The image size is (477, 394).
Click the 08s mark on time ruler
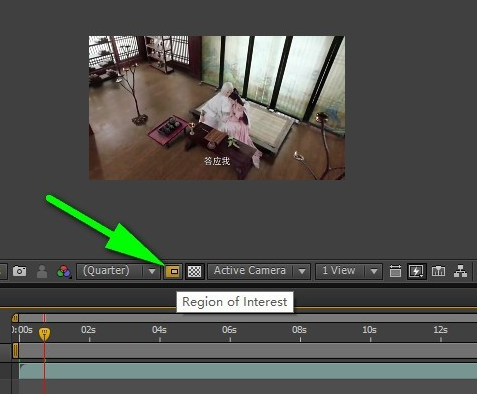pos(299,330)
